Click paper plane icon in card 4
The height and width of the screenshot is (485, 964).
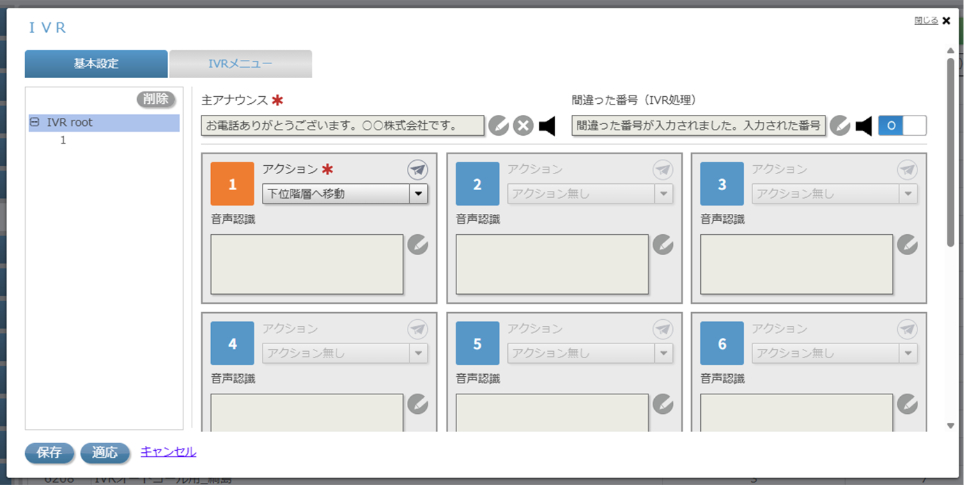[417, 329]
